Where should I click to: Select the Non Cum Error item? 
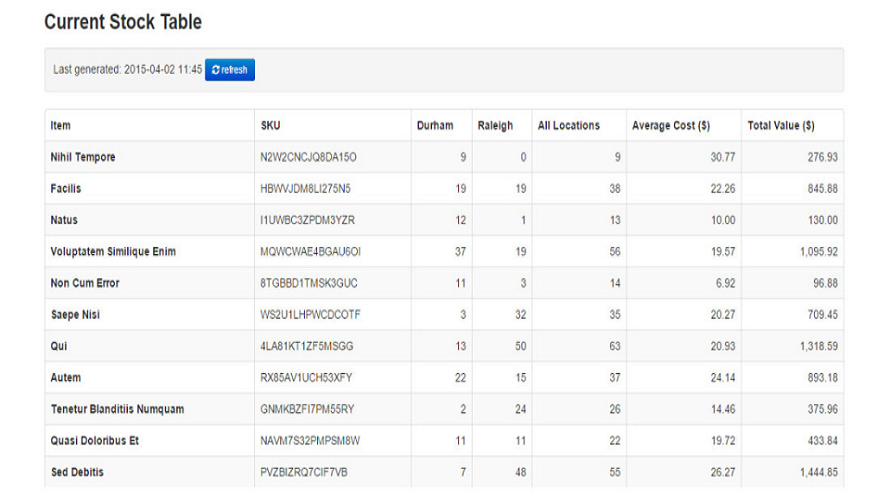click(x=85, y=283)
